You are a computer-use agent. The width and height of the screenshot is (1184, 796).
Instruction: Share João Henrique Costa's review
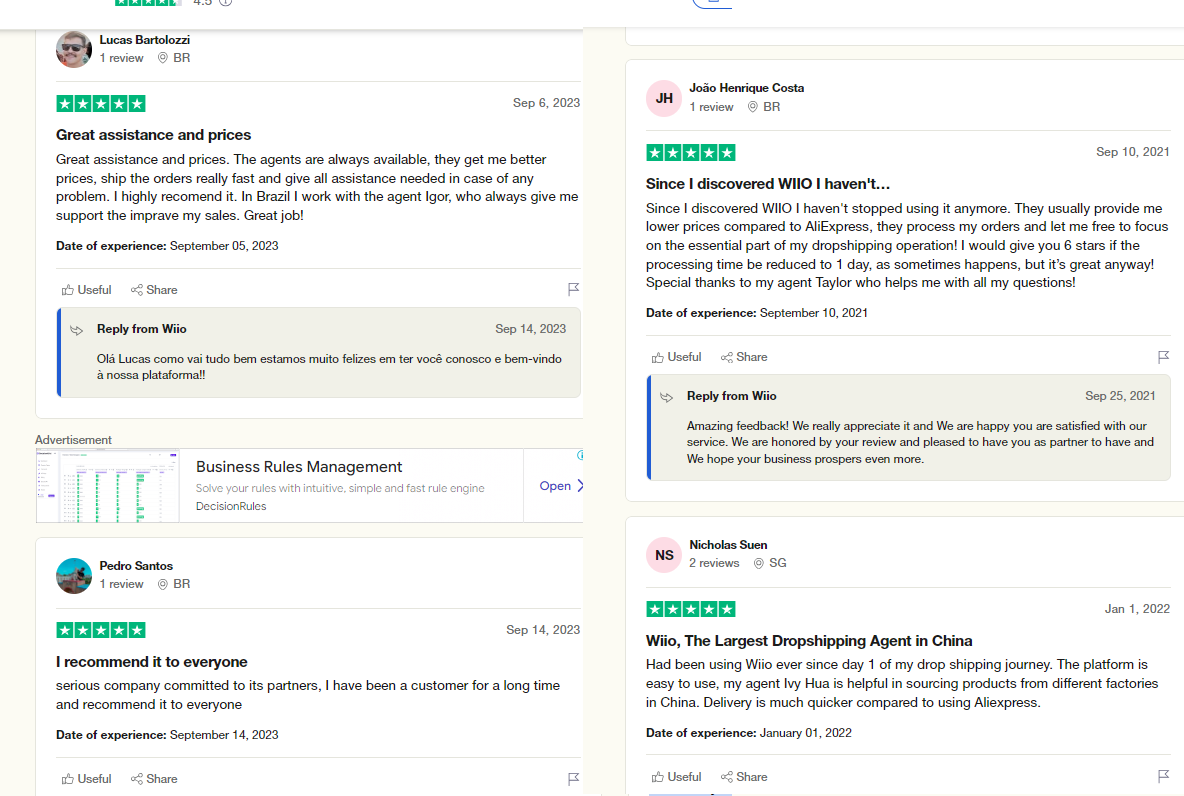click(744, 357)
